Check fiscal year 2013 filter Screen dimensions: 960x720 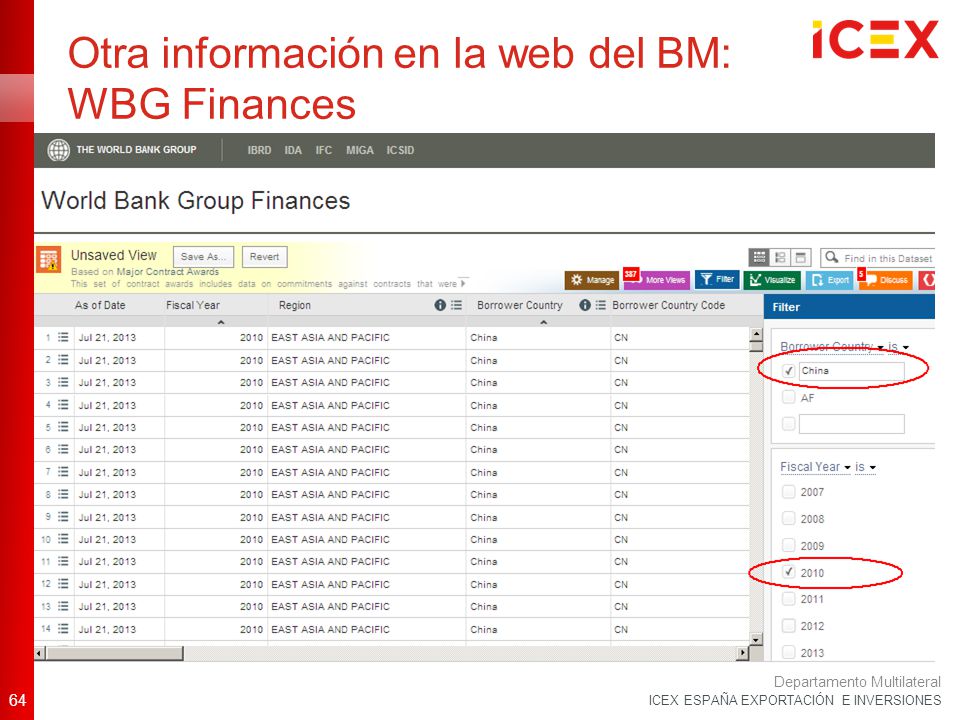789,653
